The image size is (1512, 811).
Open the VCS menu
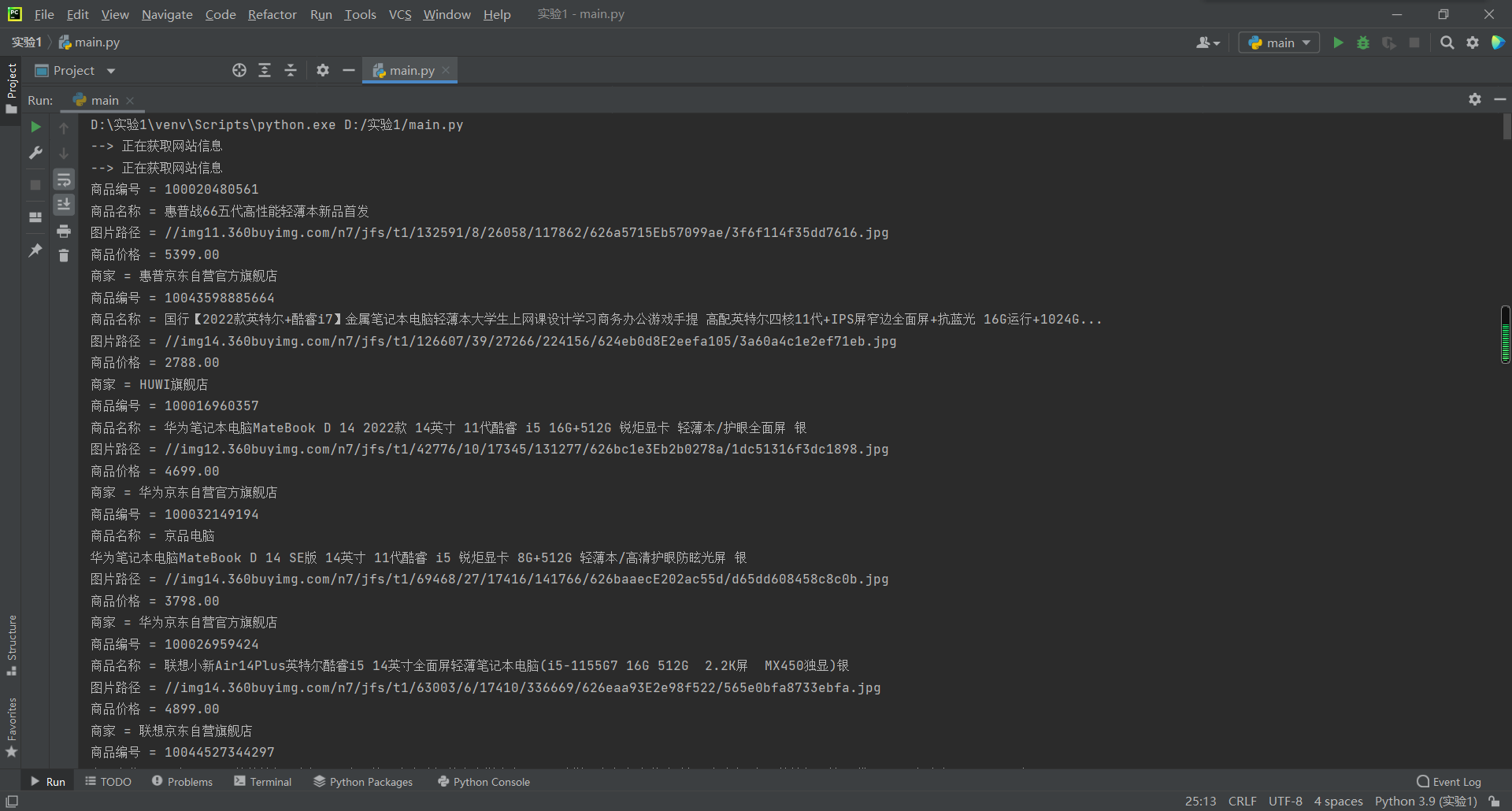click(x=400, y=14)
